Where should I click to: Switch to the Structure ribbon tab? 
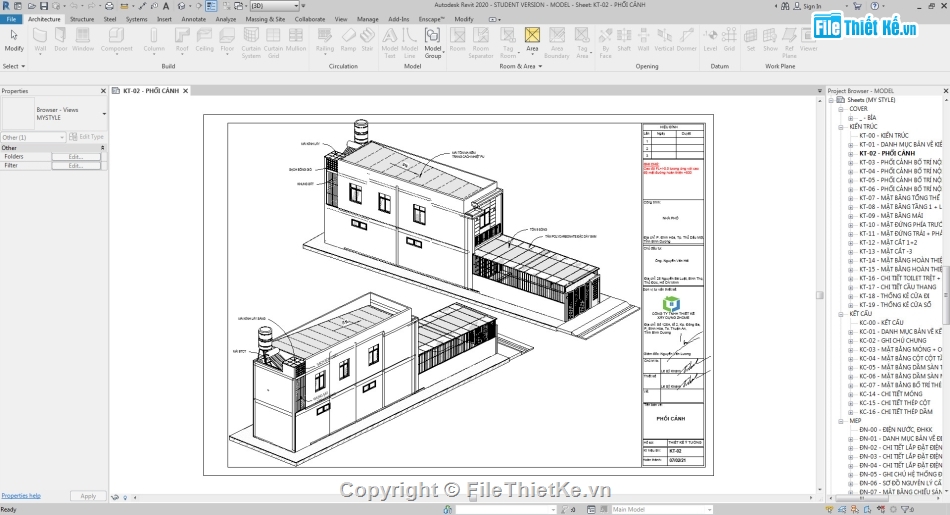click(82, 19)
